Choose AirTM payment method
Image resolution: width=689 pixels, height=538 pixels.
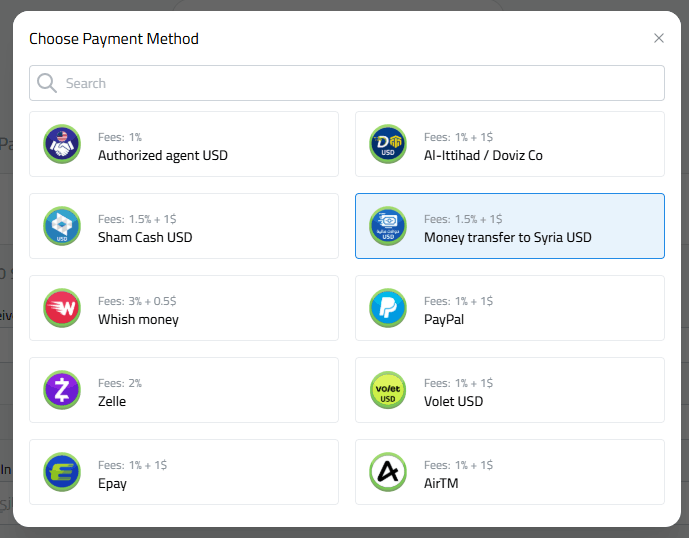tap(510, 472)
